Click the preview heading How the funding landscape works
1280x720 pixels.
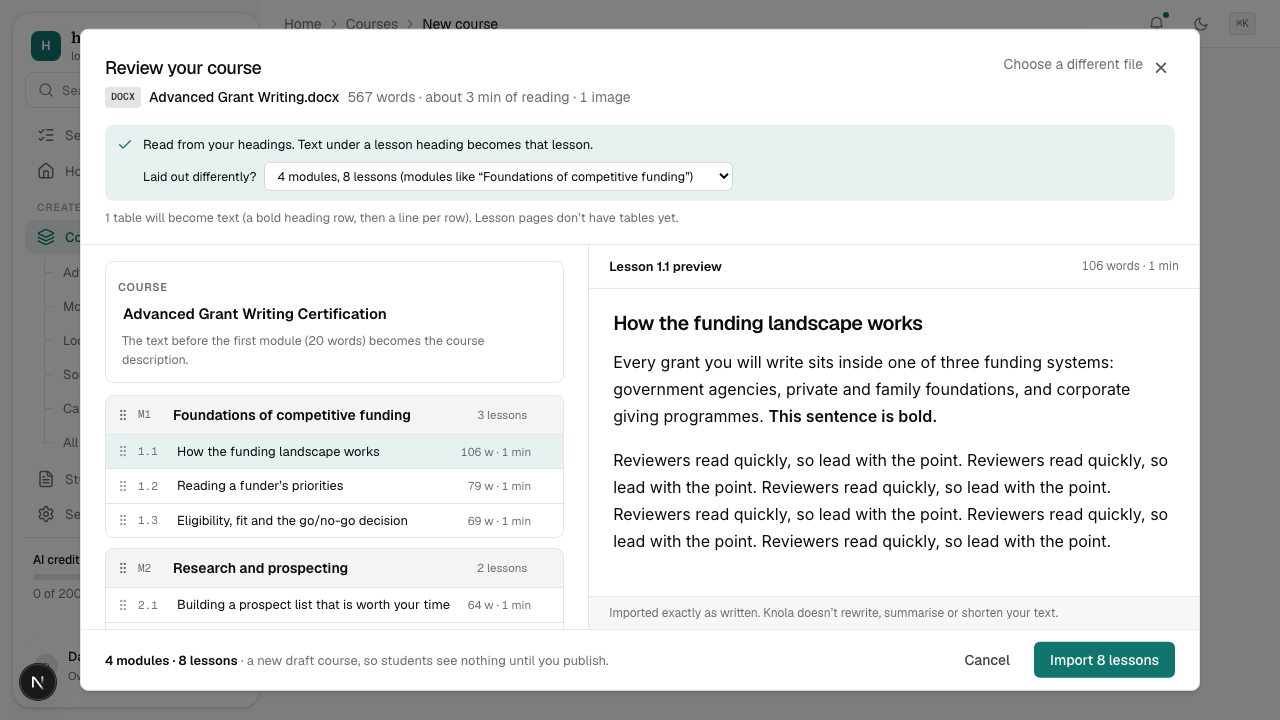click(x=768, y=323)
